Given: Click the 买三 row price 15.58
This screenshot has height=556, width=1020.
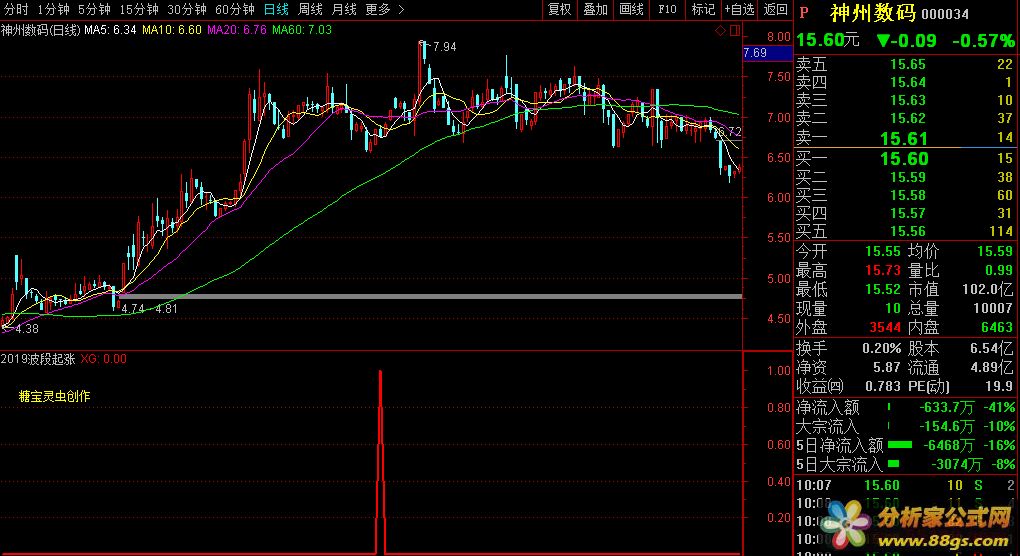Looking at the screenshot, I should point(907,195).
